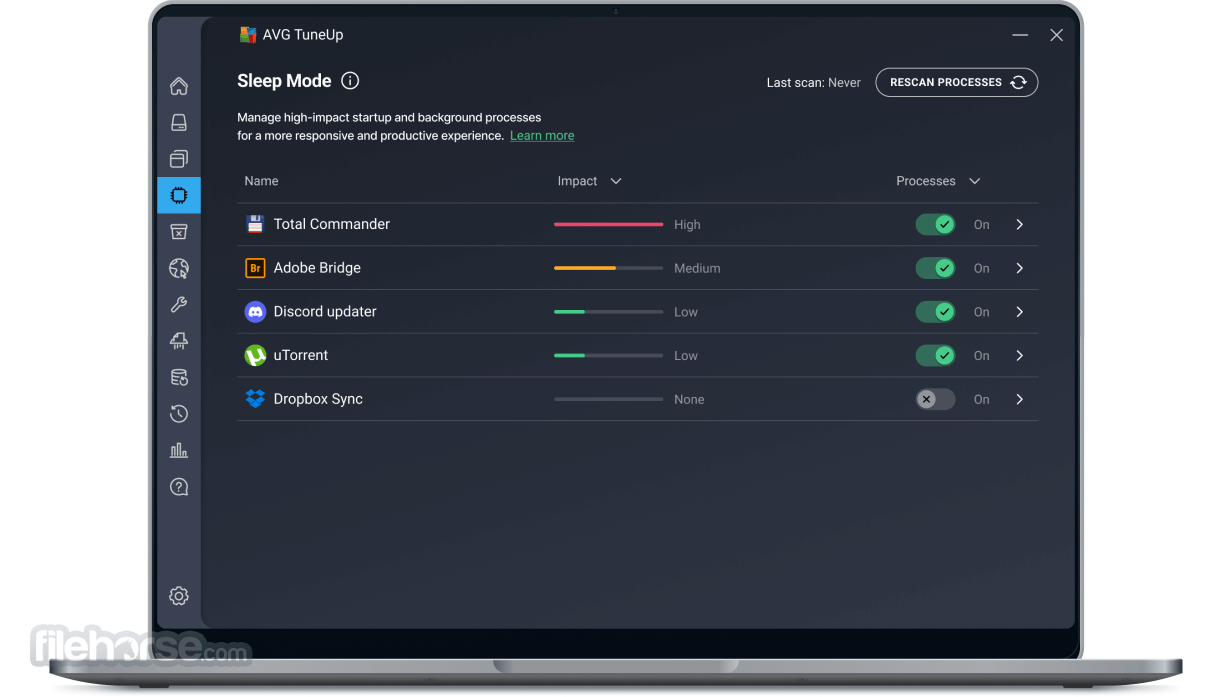
Task: Open the settings gear icon
Action: pyautogui.click(x=179, y=596)
